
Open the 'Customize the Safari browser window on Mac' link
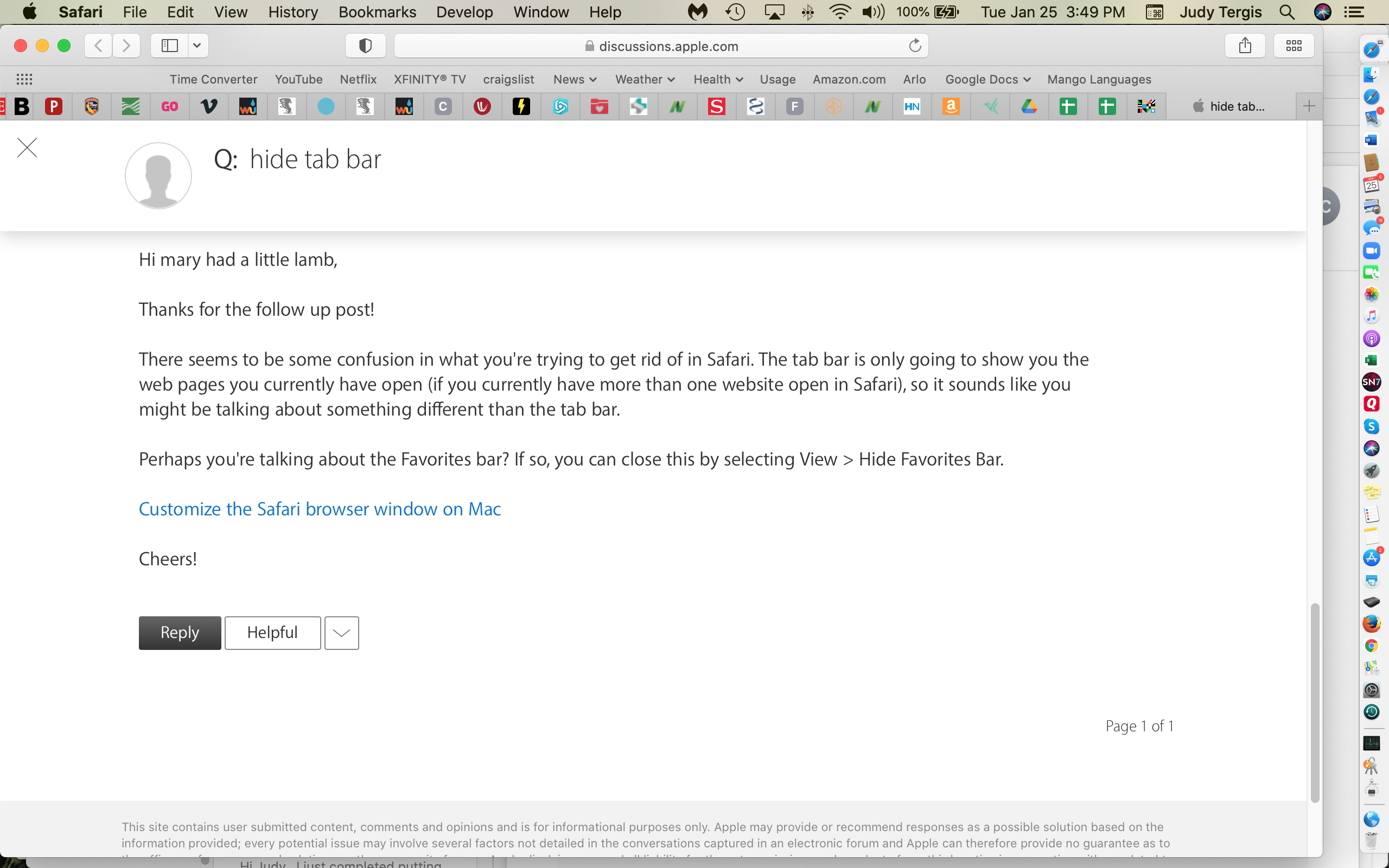[x=319, y=509]
